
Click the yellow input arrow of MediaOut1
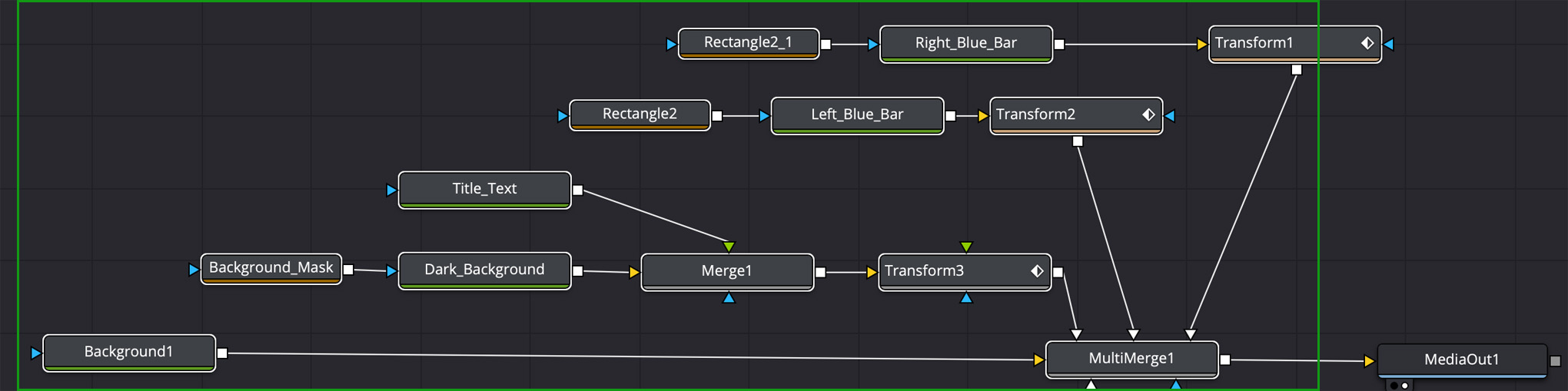(1369, 361)
